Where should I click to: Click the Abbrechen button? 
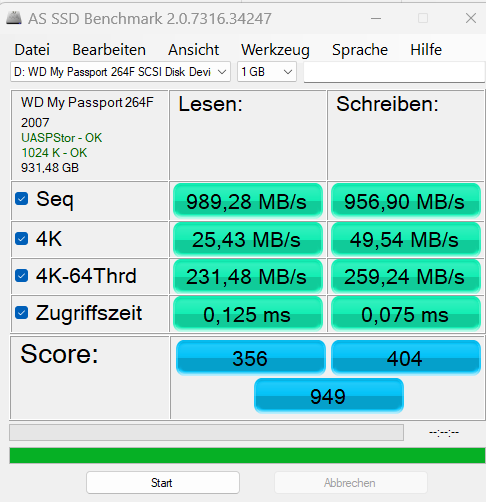[351, 482]
